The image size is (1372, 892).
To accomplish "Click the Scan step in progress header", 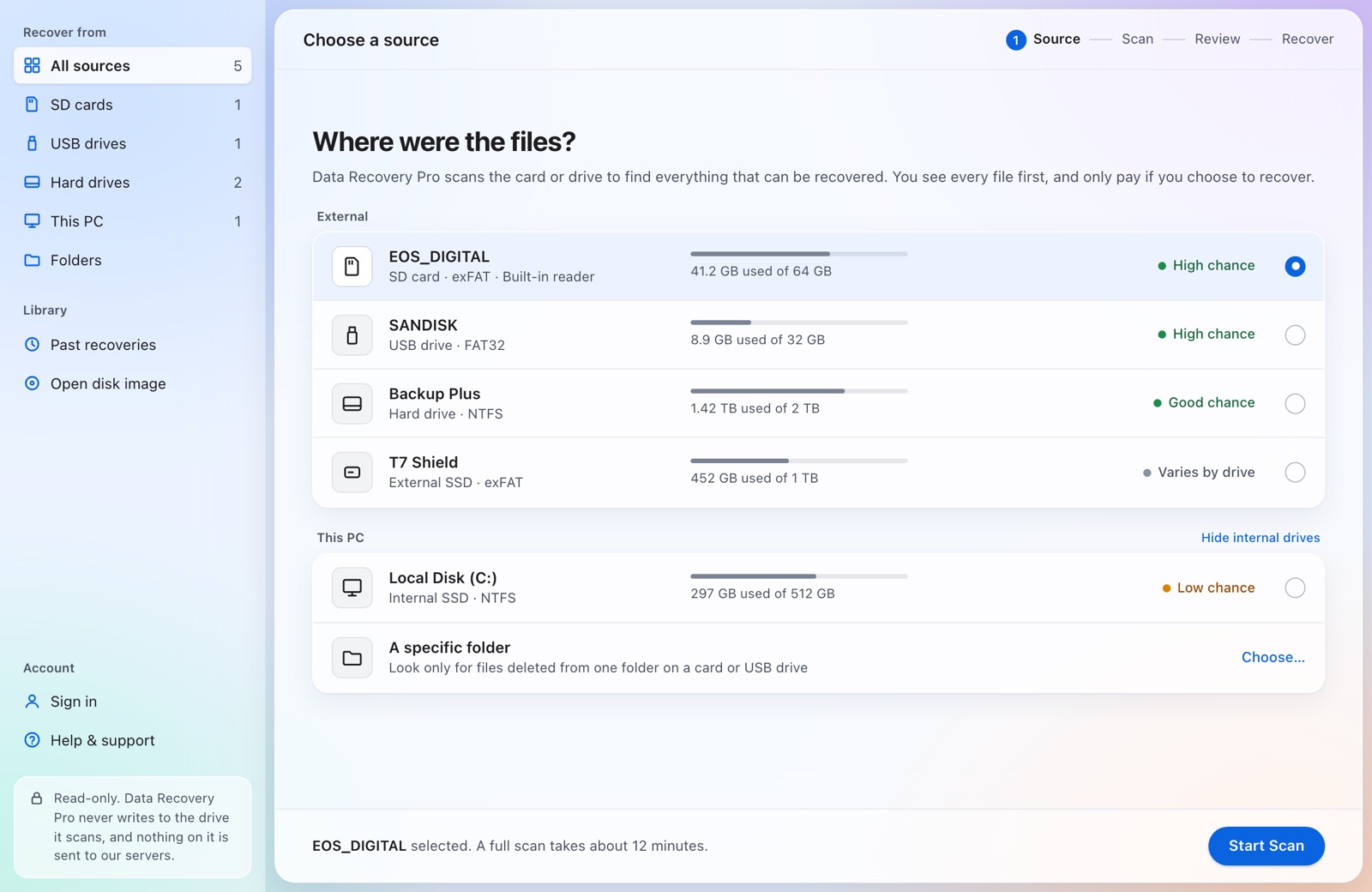I will [x=1137, y=39].
